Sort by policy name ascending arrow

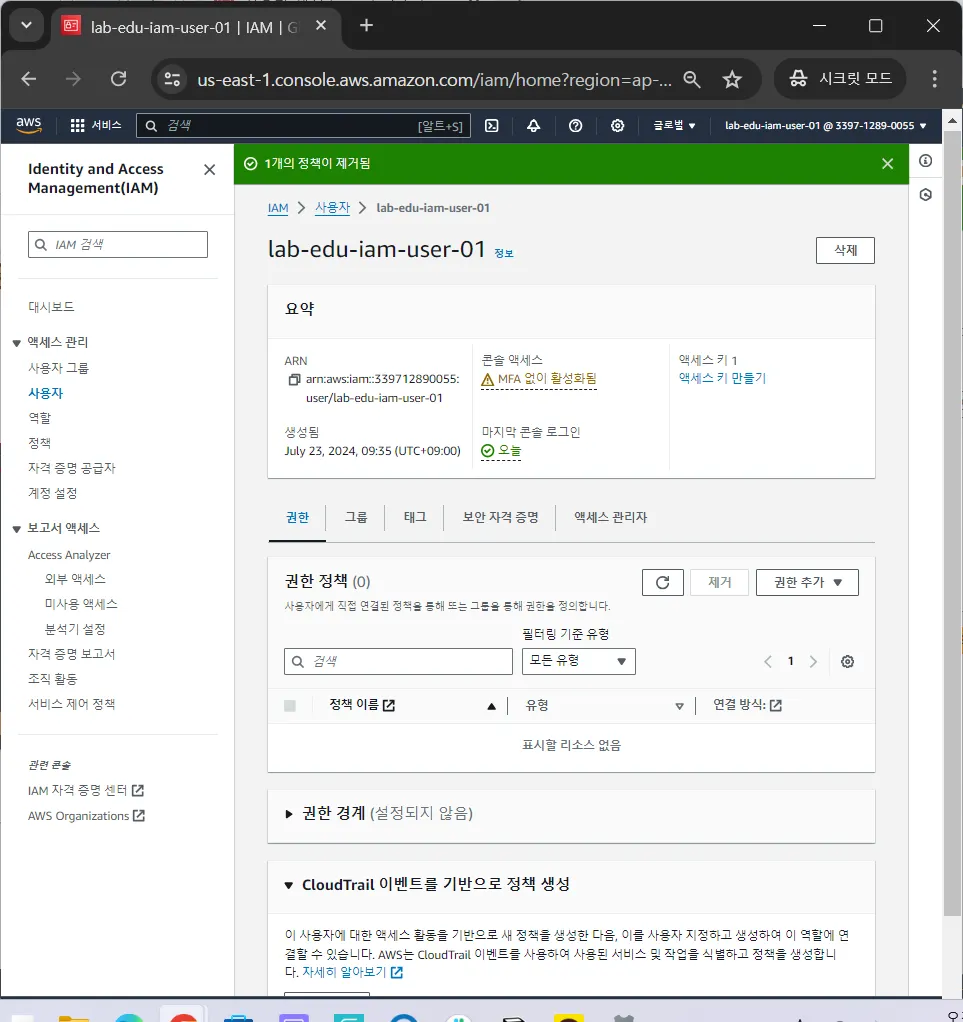pos(492,706)
